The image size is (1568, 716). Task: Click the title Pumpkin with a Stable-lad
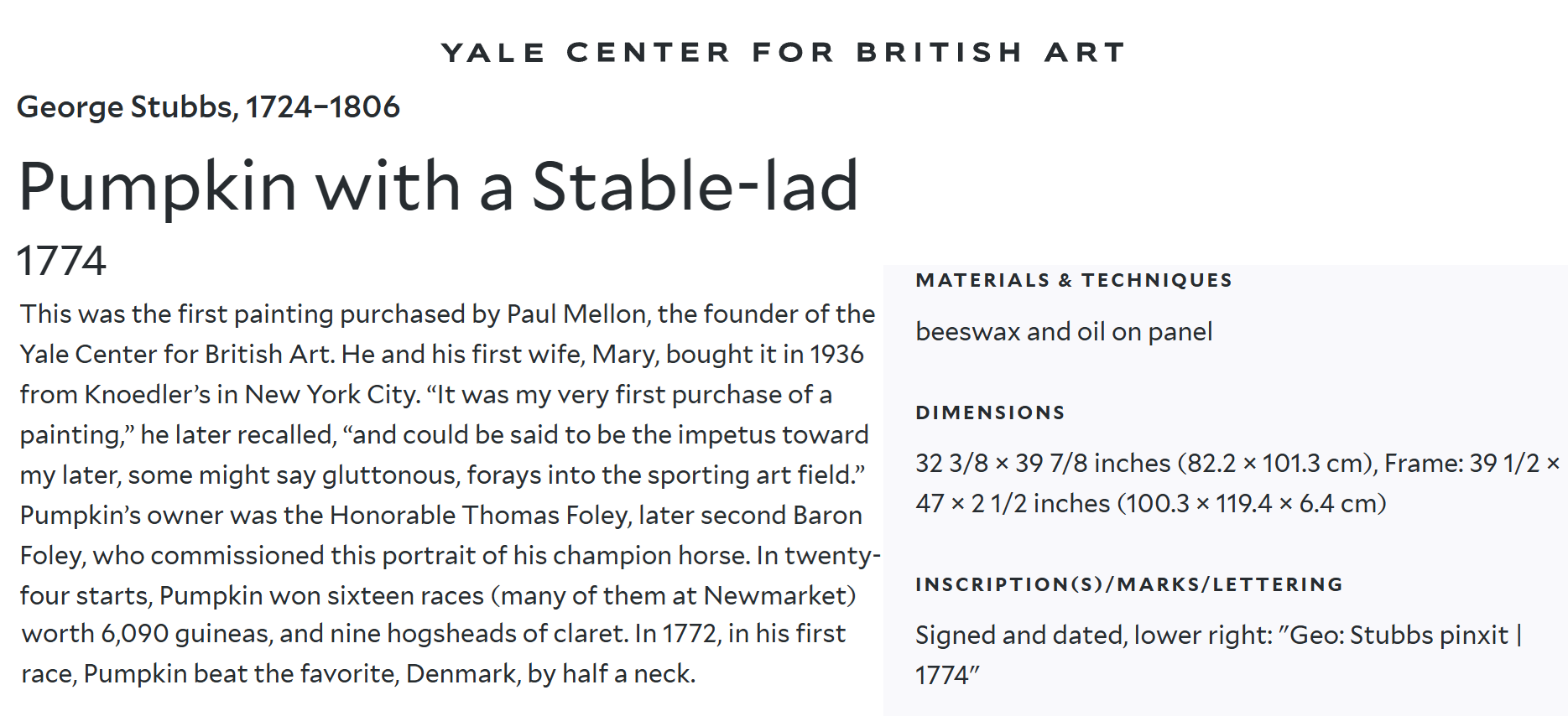tap(439, 186)
